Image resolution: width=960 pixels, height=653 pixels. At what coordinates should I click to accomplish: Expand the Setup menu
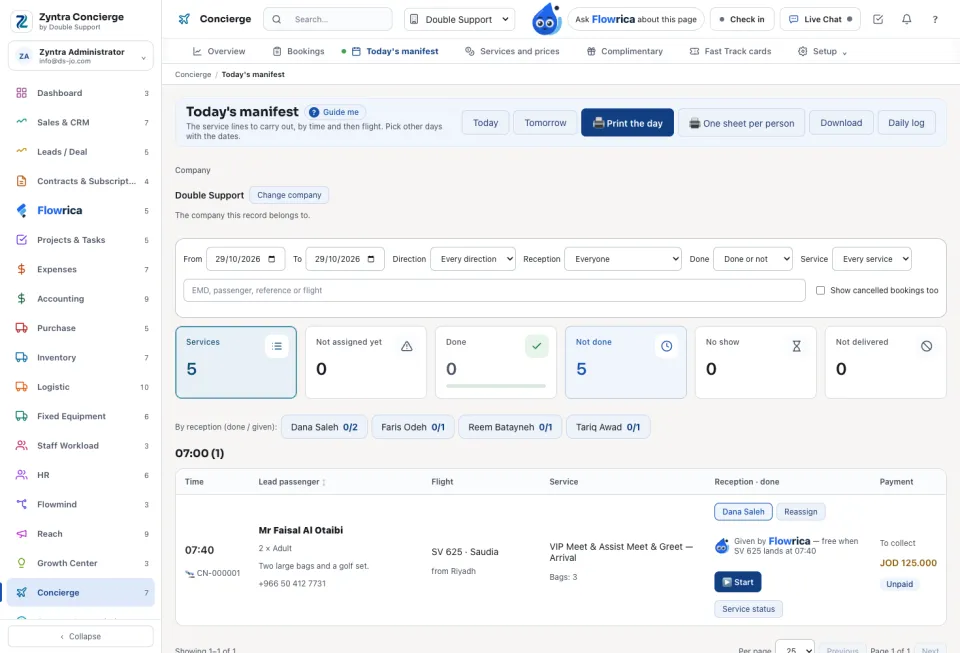[x=822, y=51]
